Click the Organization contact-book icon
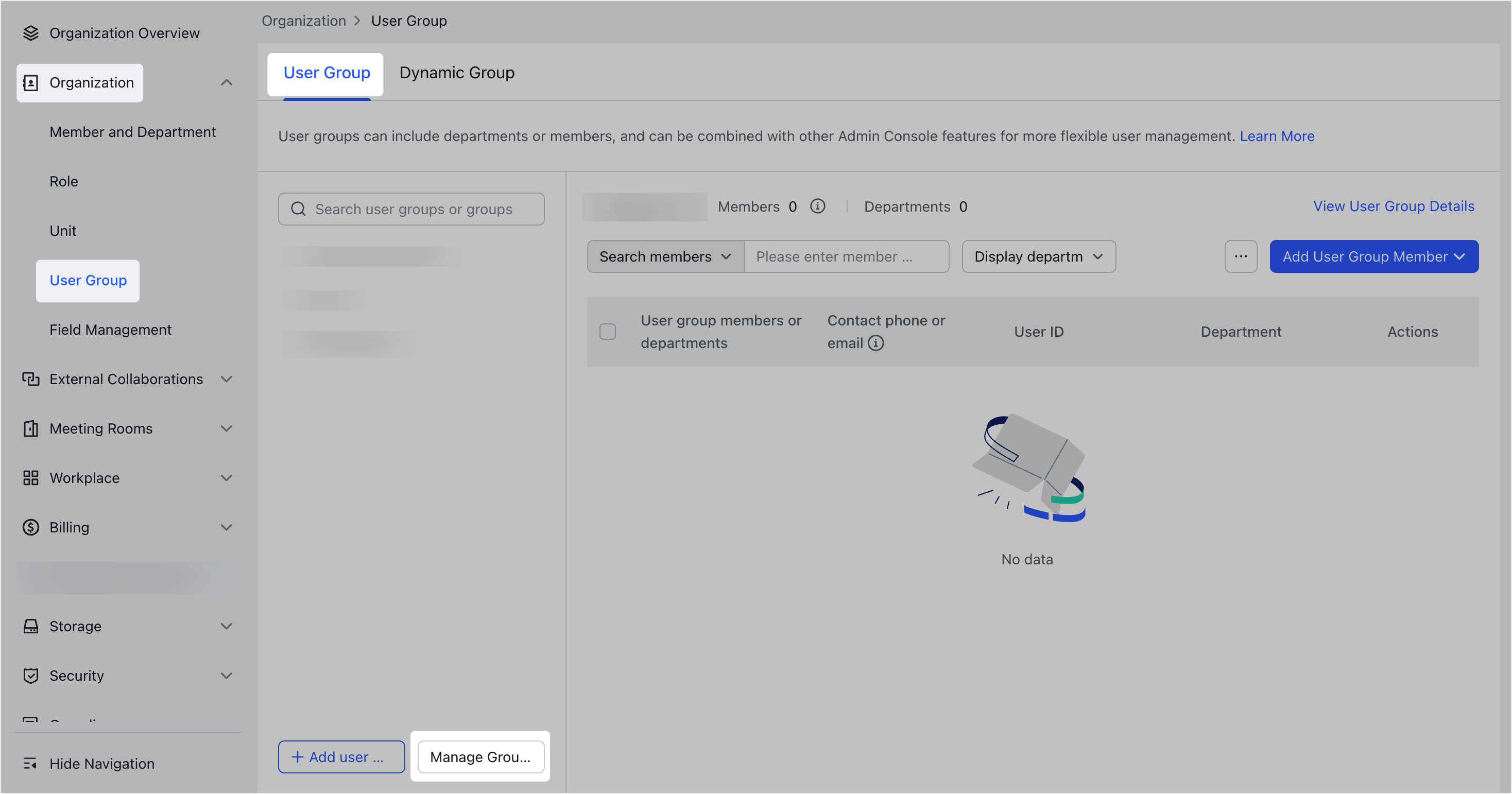1512x794 pixels. tap(30, 83)
